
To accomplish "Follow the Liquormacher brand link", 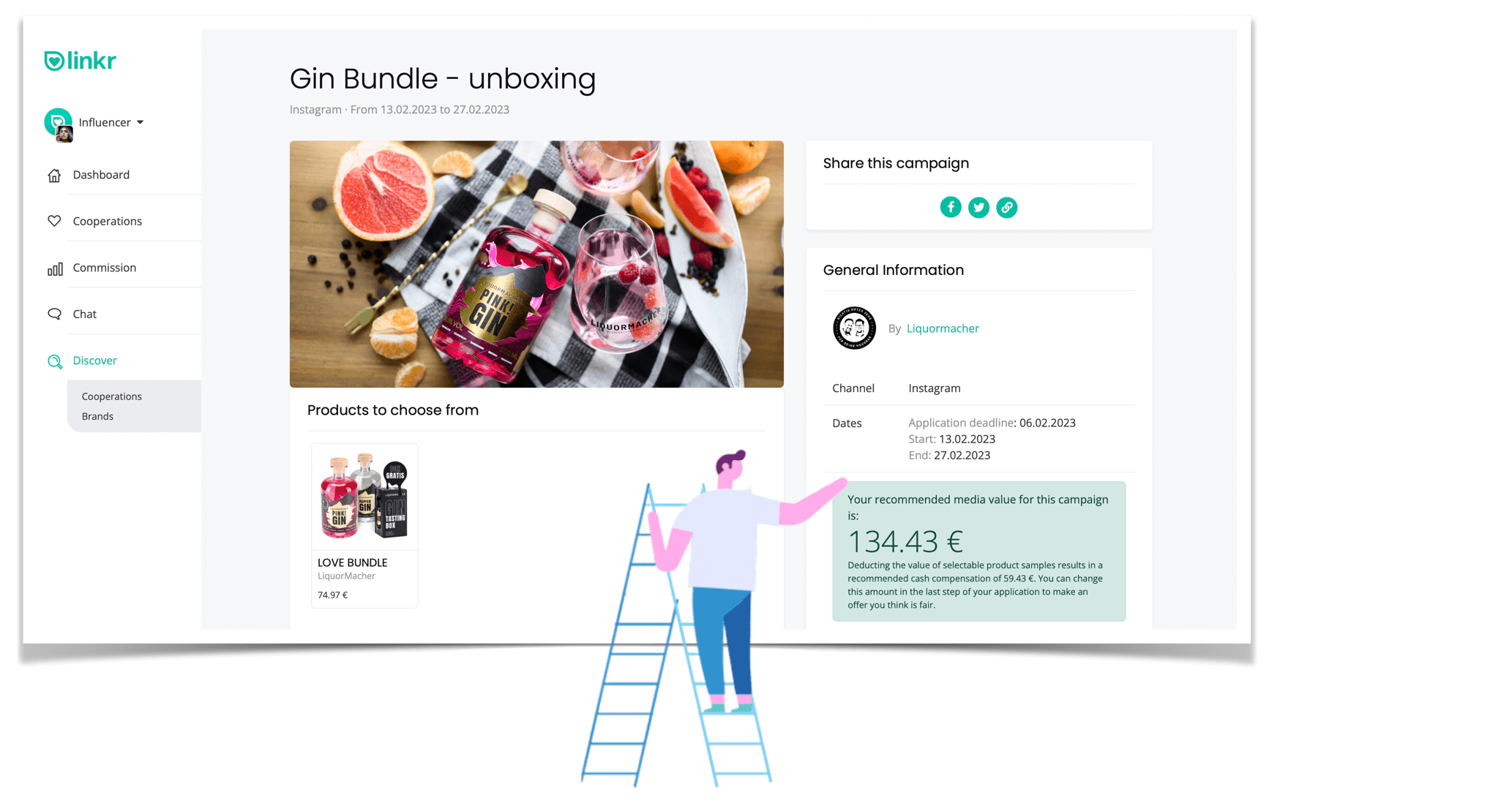I will (x=943, y=328).
